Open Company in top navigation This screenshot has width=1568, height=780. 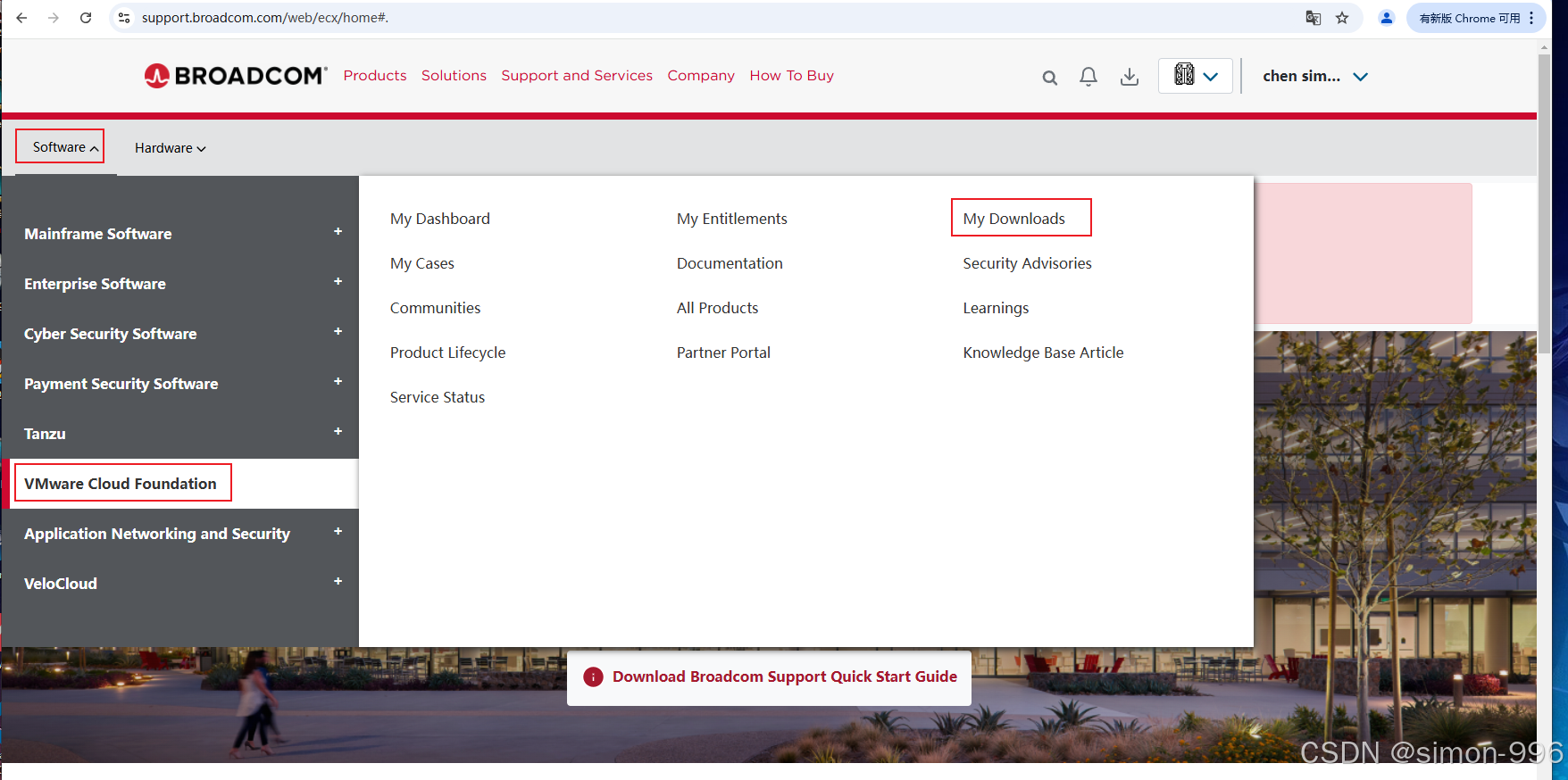pos(701,76)
